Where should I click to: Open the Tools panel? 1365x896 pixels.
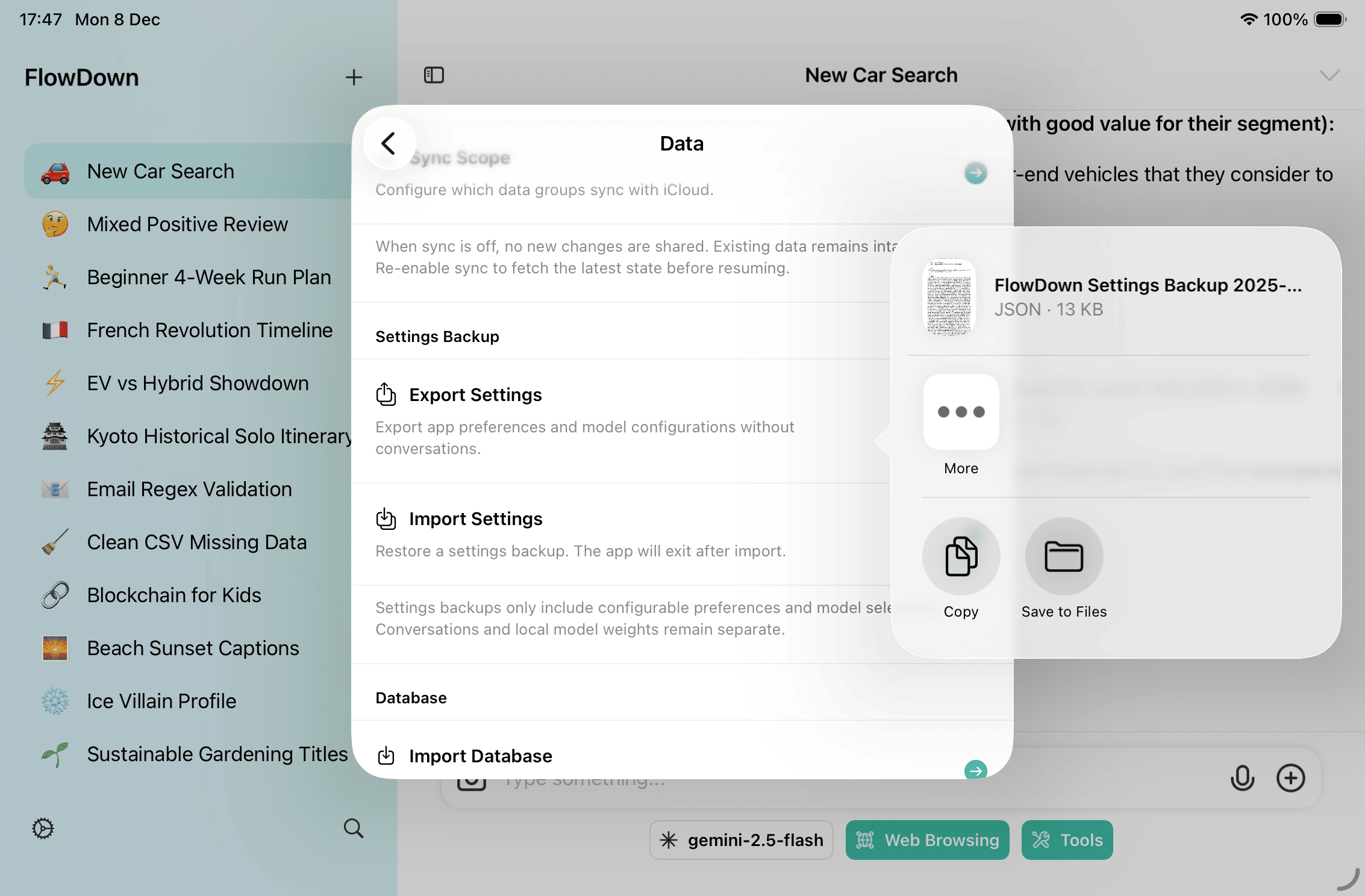click(1067, 840)
